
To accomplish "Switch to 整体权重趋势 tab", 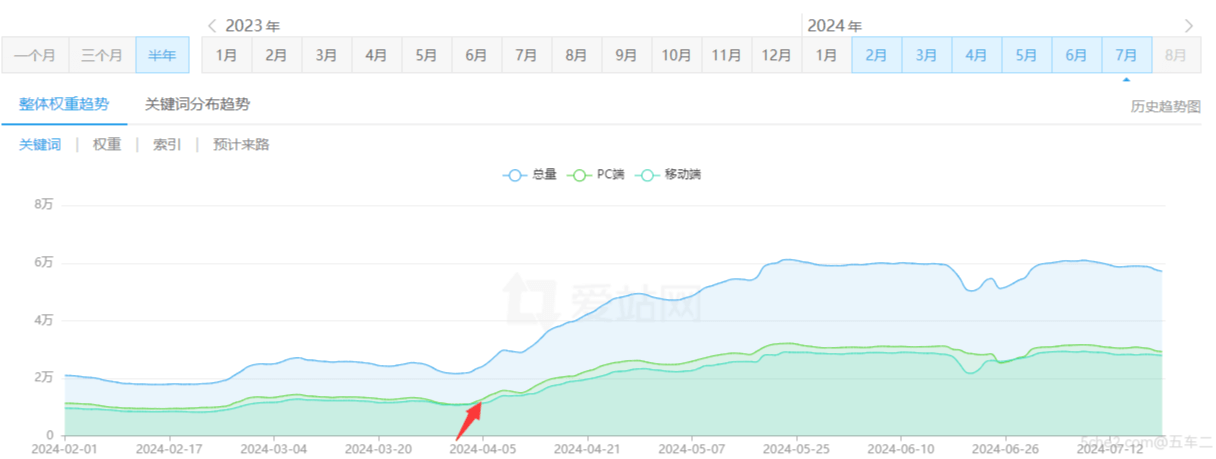I will click(x=64, y=104).
